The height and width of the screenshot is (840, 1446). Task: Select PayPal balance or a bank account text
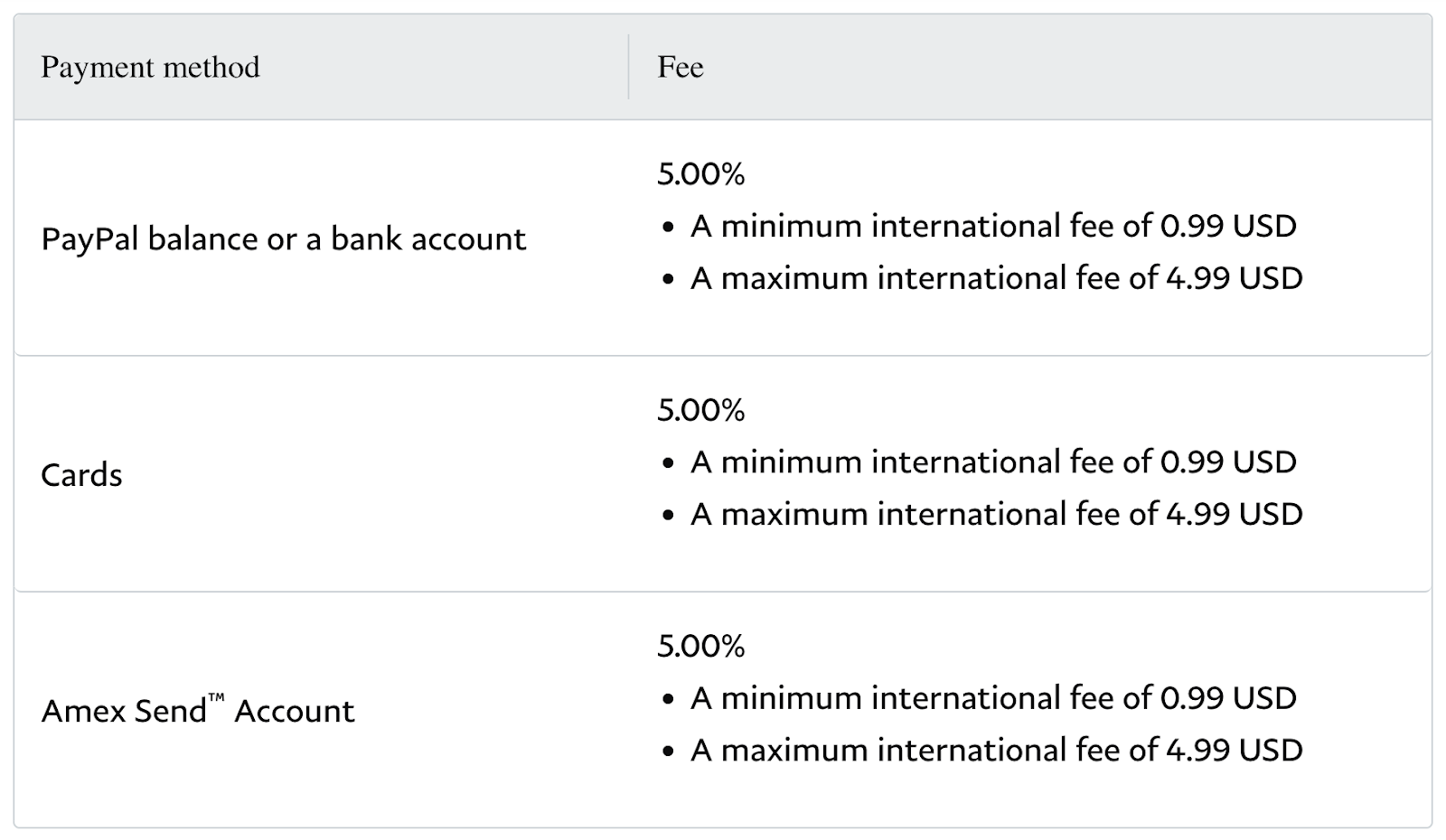(284, 238)
